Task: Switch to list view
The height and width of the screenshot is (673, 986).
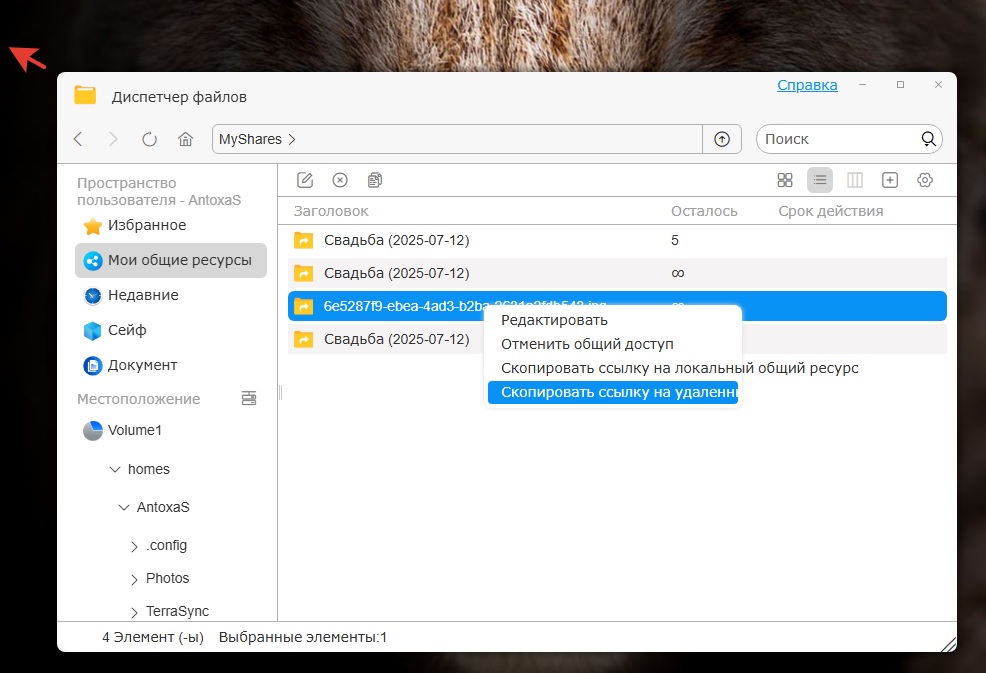Action: [x=820, y=181]
